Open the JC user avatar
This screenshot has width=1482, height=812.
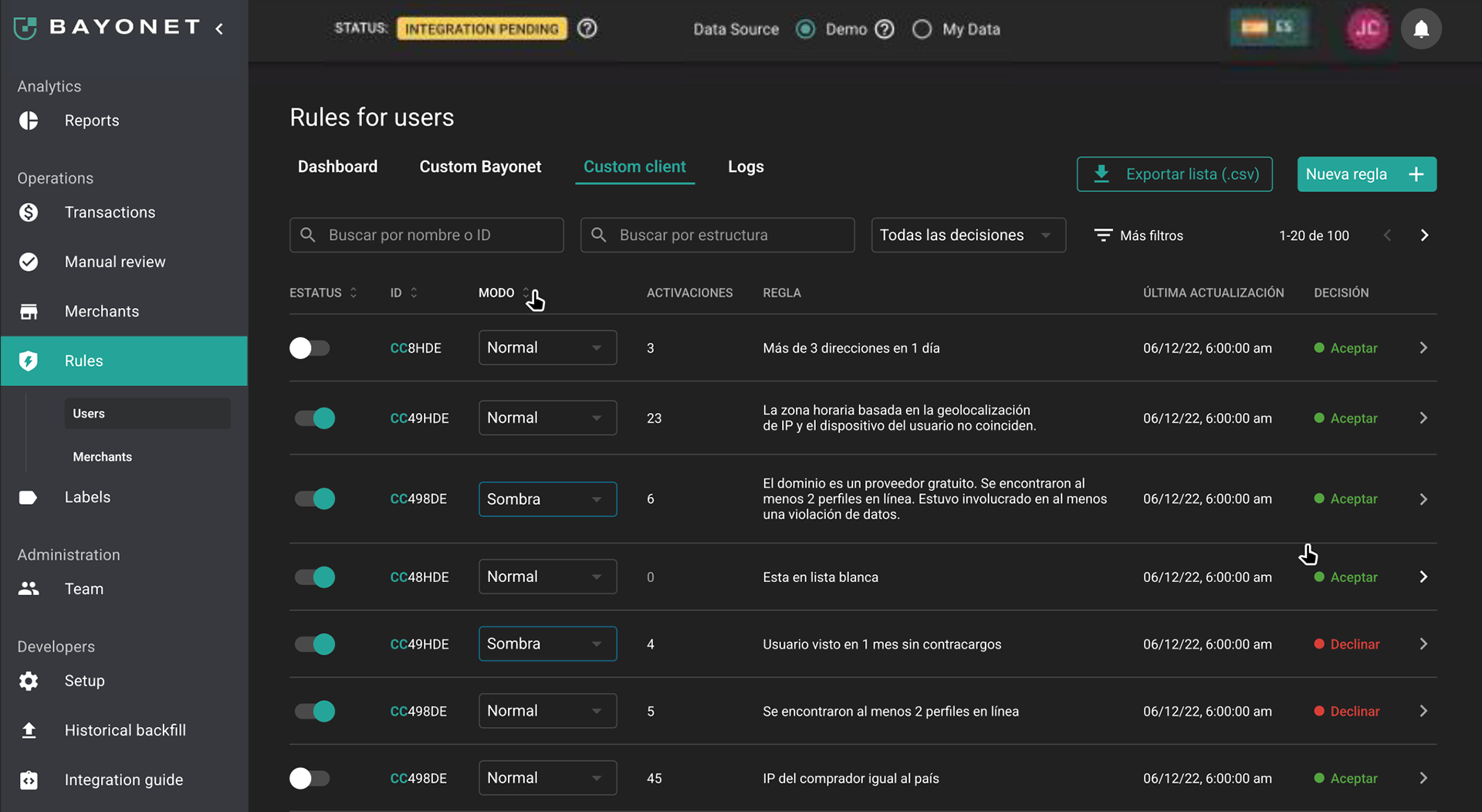(1367, 29)
